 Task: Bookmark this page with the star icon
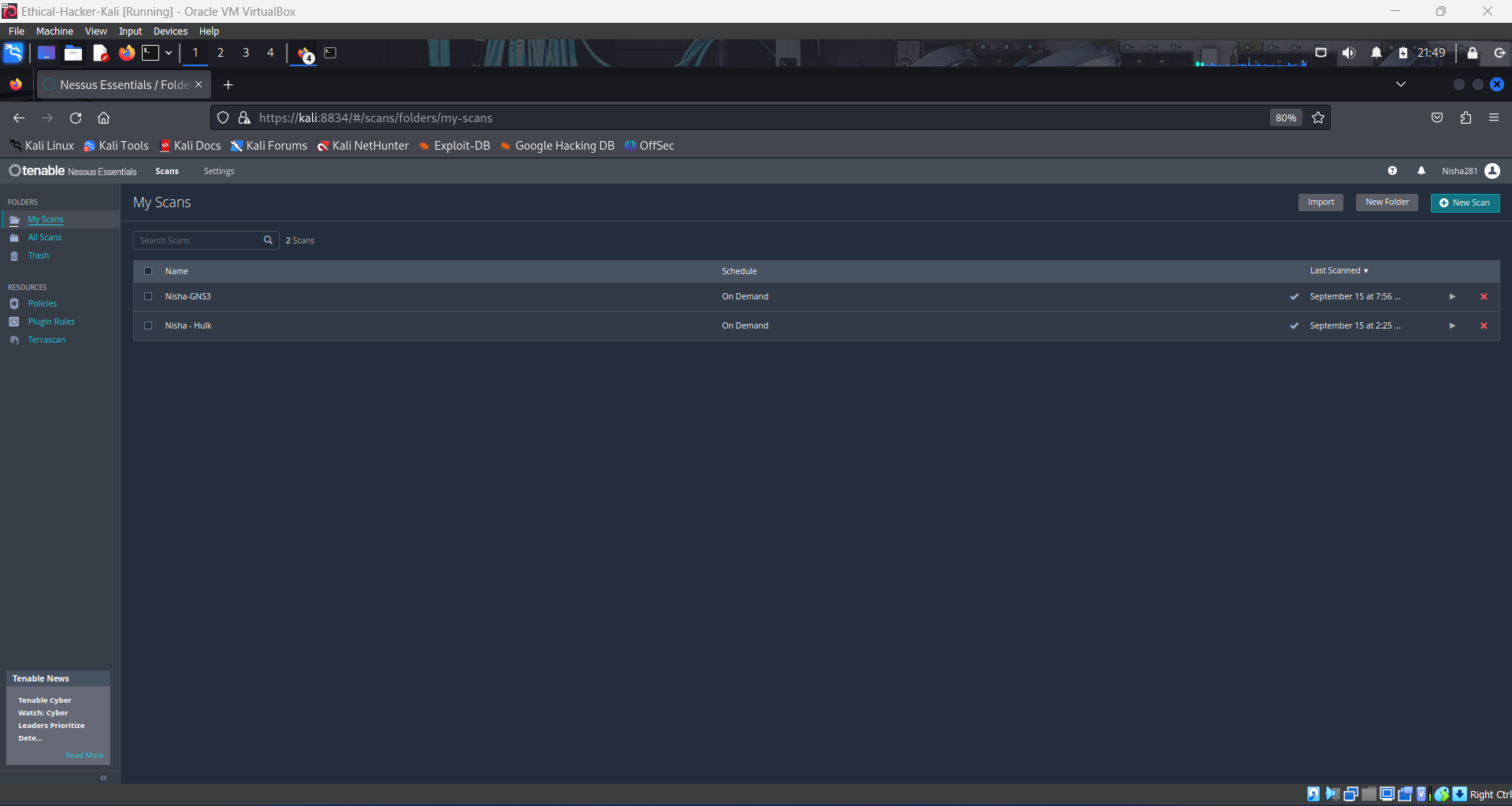pyautogui.click(x=1318, y=118)
